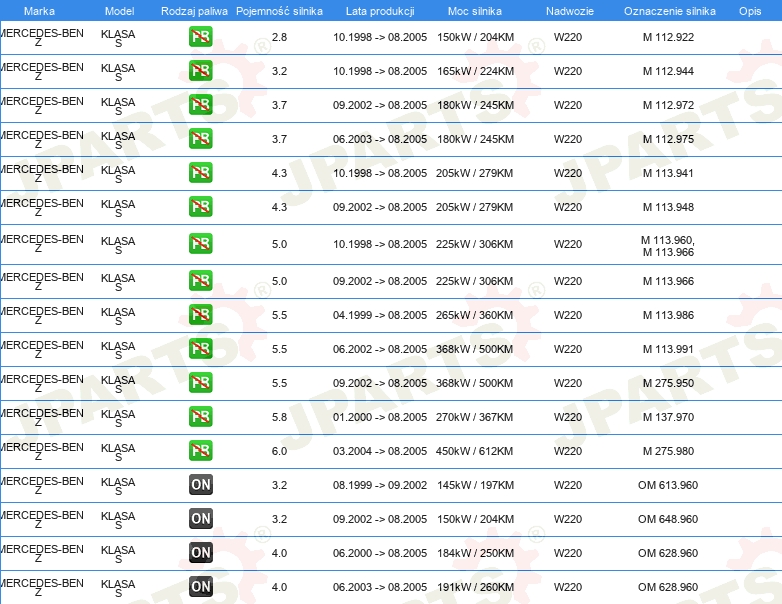Click the petrol fuel icon in the M 113.991 row
782x604 pixels.
200,348
